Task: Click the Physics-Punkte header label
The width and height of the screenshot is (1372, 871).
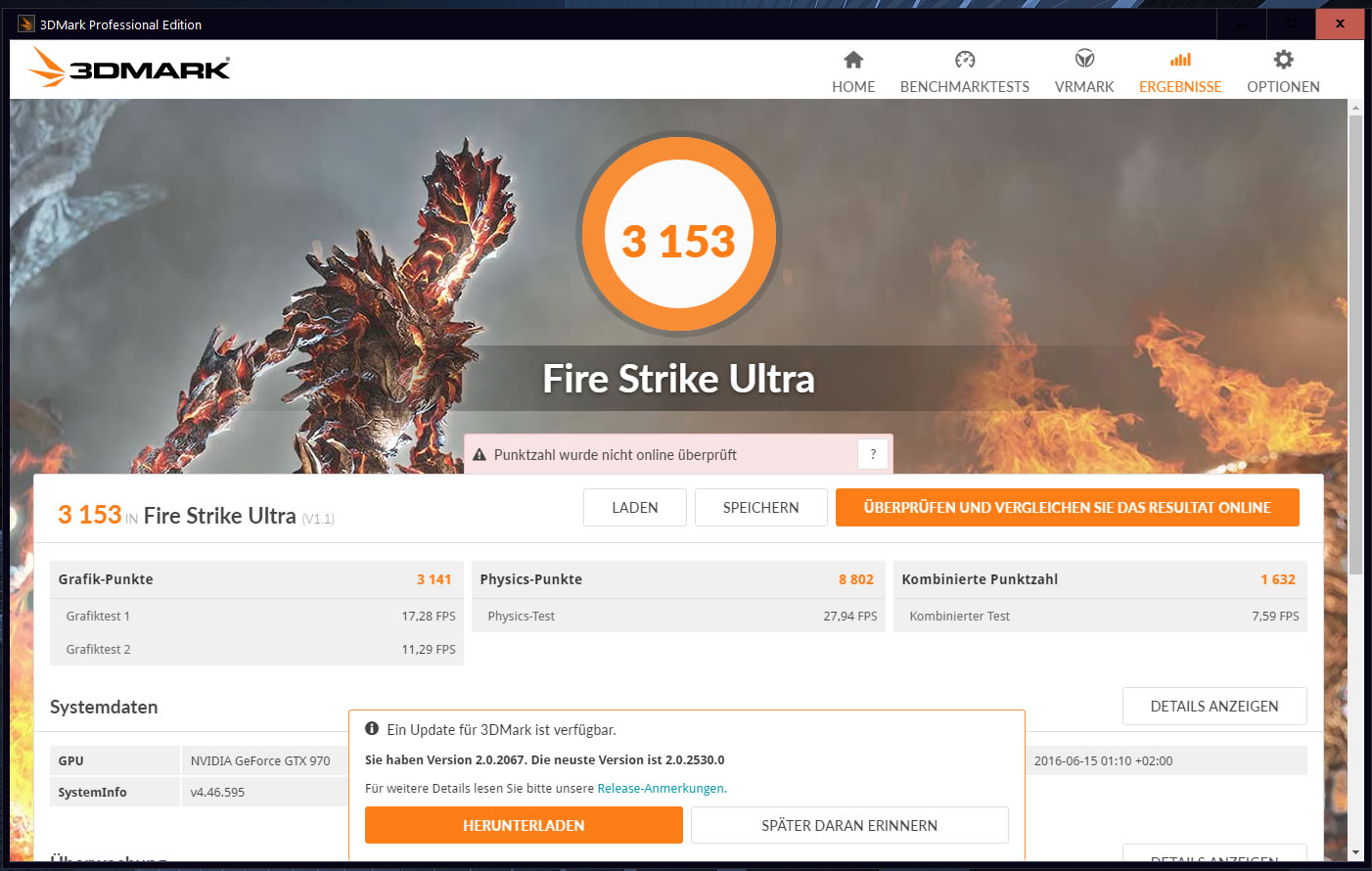Action: click(531, 579)
